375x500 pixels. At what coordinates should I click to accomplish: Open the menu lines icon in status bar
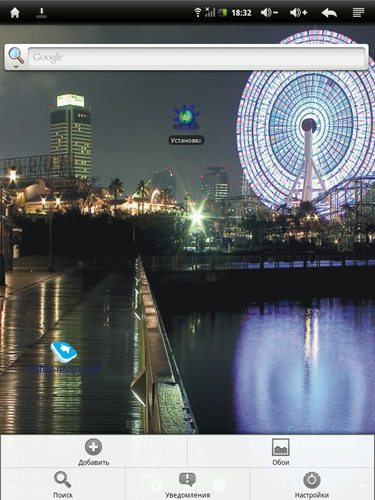tap(359, 13)
